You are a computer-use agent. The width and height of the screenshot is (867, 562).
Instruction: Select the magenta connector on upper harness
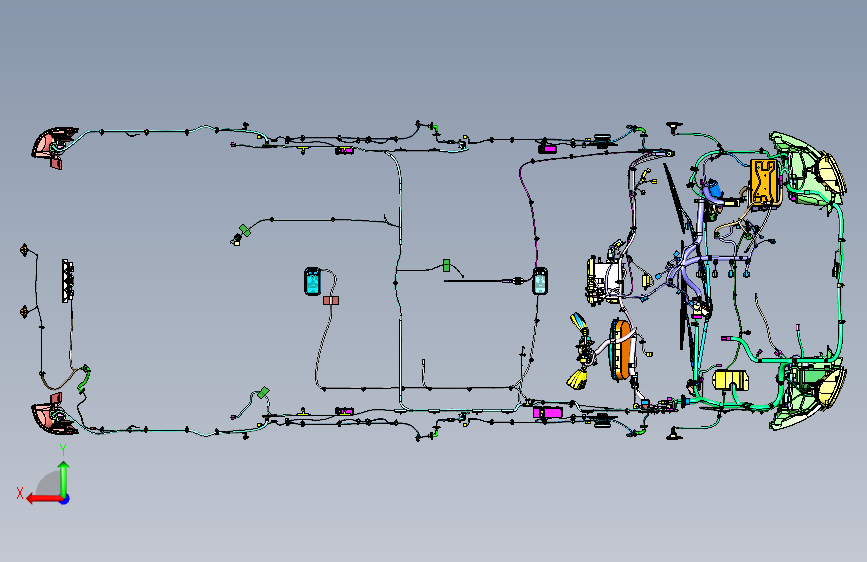(x=547, y=149)
